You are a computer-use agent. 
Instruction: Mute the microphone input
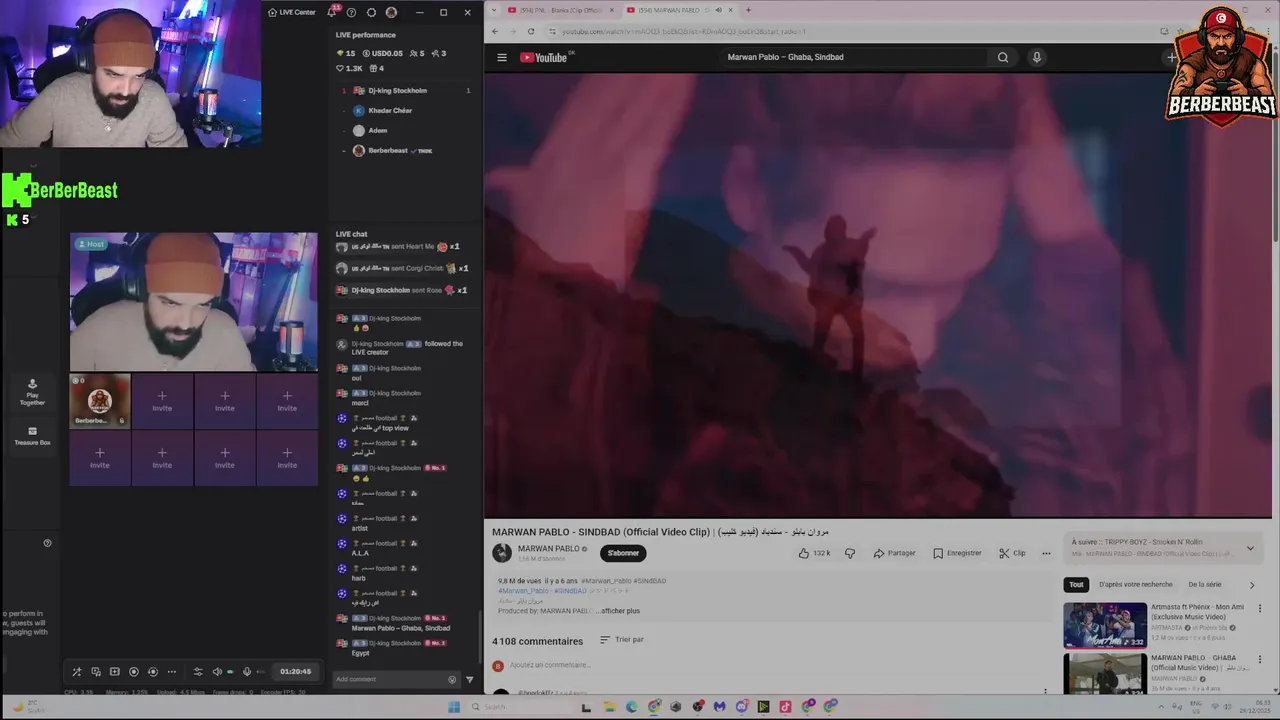pos(247,672)
